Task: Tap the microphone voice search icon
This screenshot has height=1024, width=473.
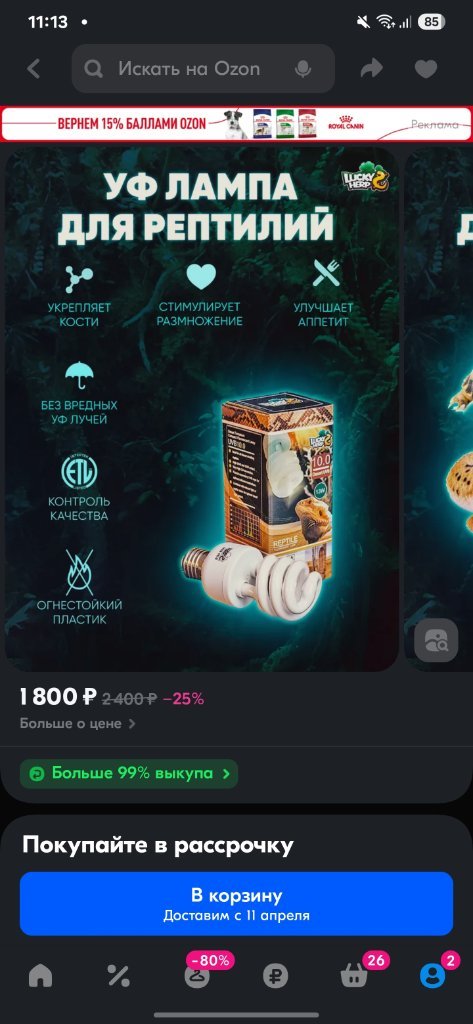Action: 301,69
